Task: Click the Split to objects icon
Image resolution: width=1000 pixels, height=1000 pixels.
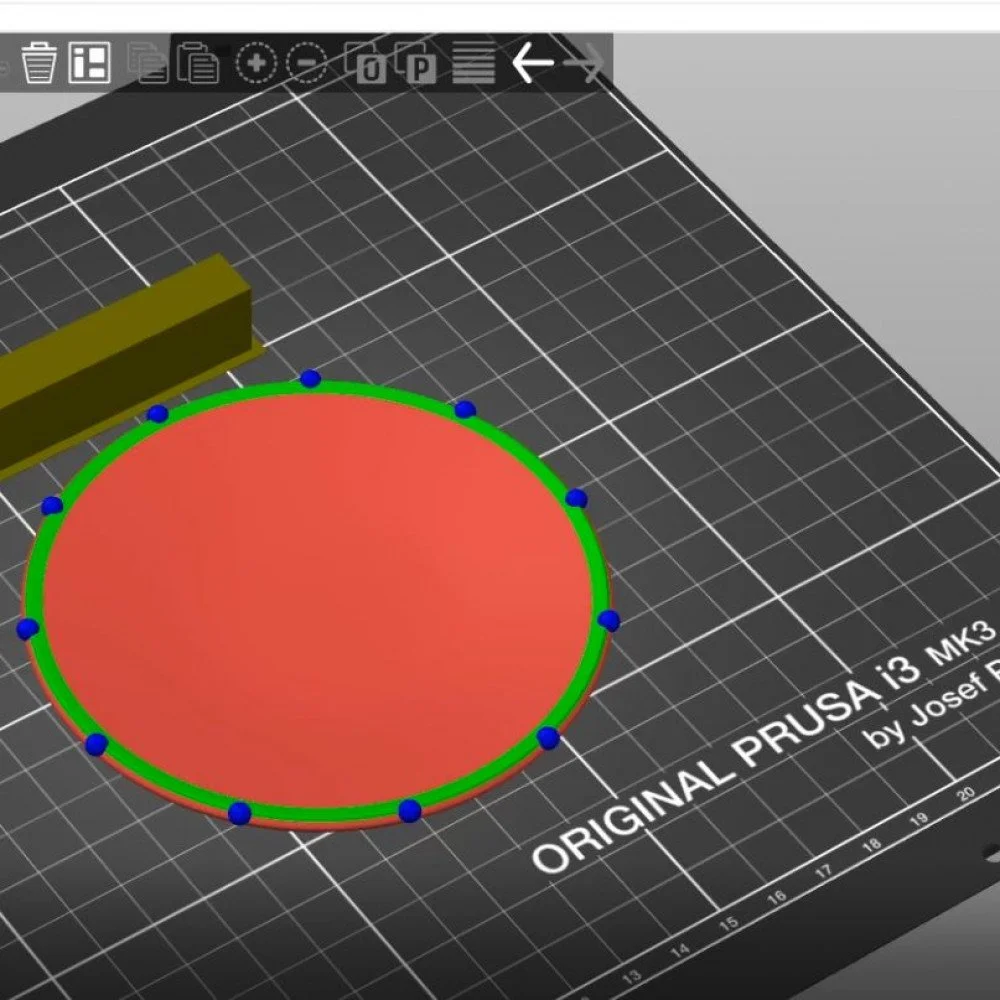Action: [x=365, y=62]
